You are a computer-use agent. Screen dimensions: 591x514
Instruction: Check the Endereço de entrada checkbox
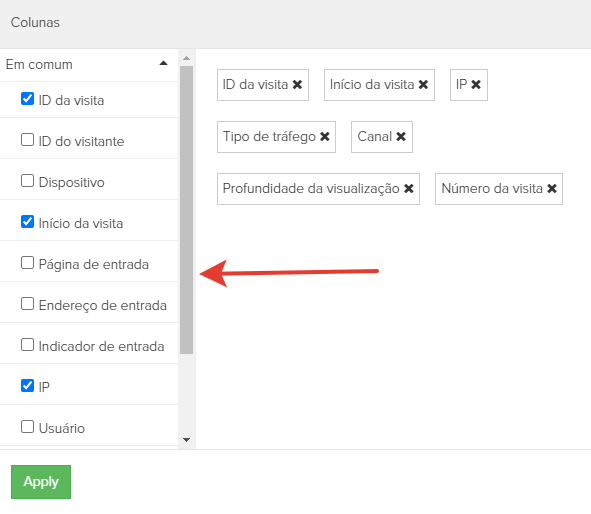(x=27, y=303)
